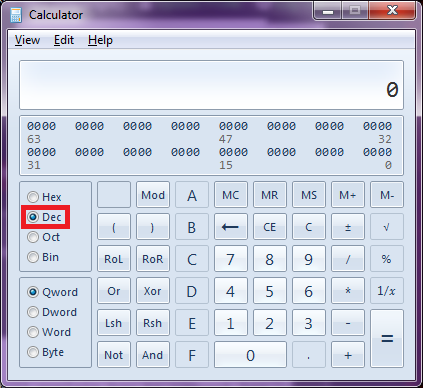423x388 pixels.
Task: Insert a close parenthesis
Action: pos(153,227)
